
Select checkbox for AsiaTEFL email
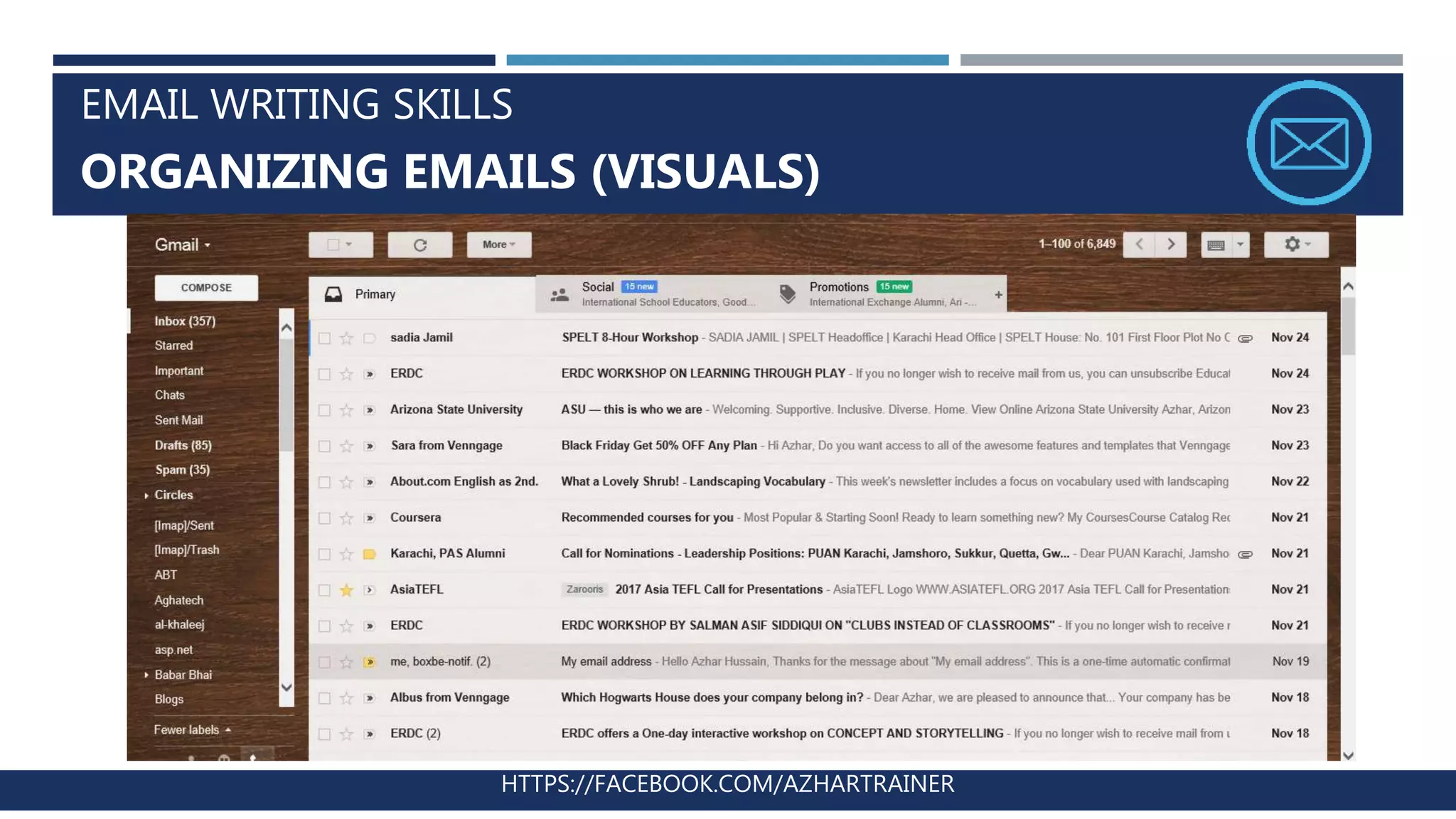[324, 590]
